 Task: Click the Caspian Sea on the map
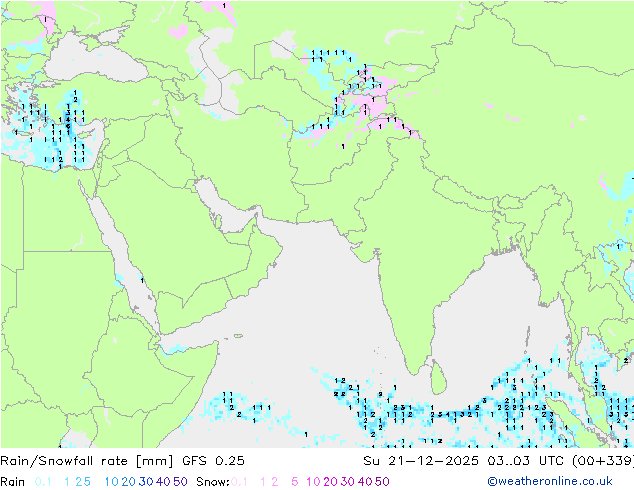click(212, 75)
